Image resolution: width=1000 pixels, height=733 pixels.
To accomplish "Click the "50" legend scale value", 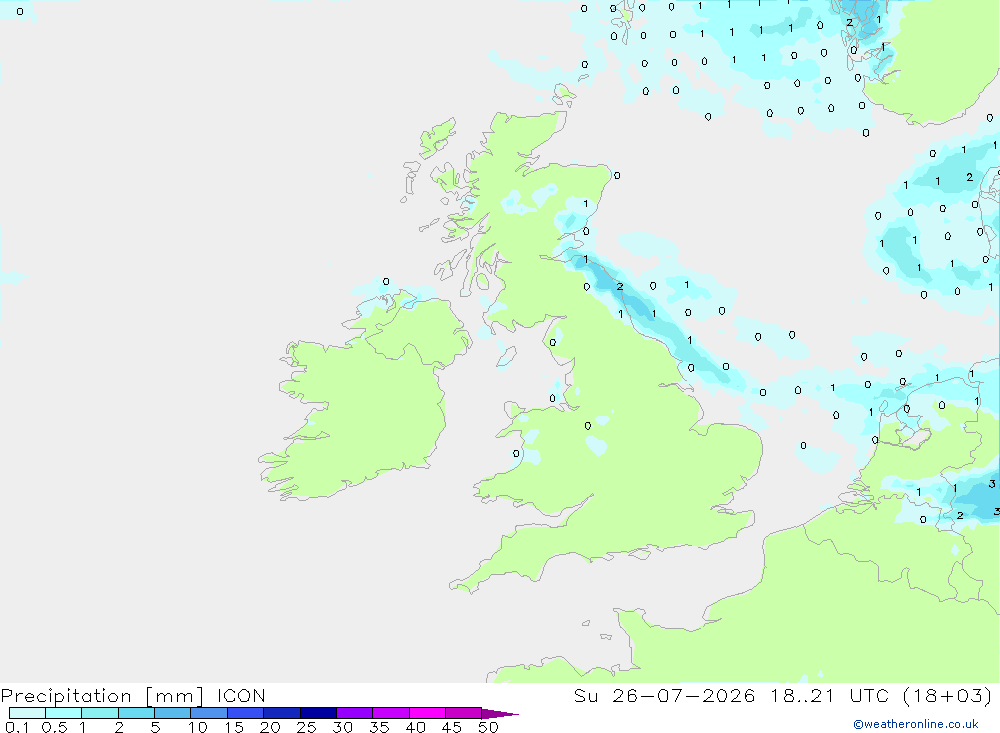I will point(488,727).
